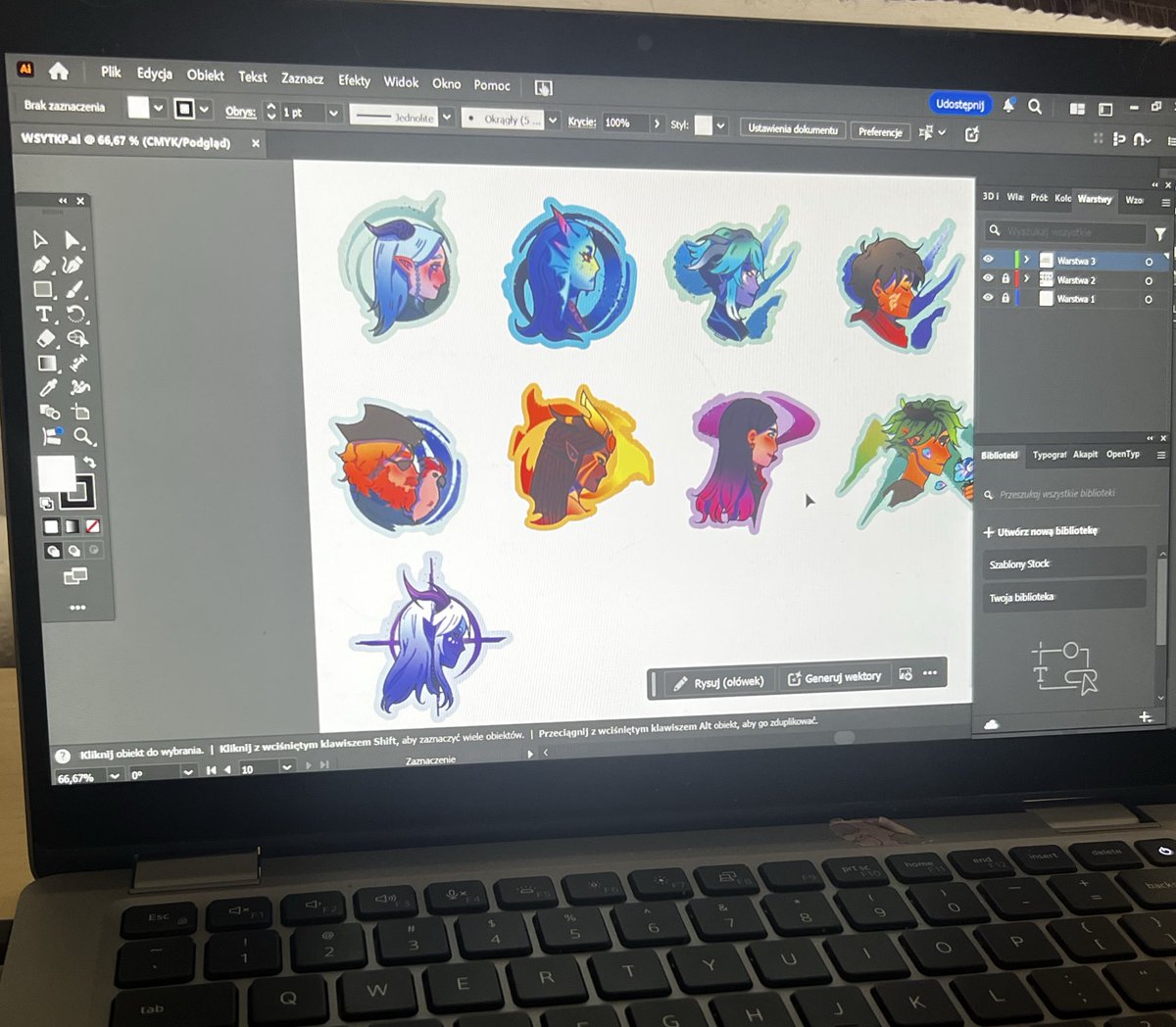Select the Rotate tool
This screenshot has width=1176, height=1027.
pyautogui.click(x=75, y=313)
